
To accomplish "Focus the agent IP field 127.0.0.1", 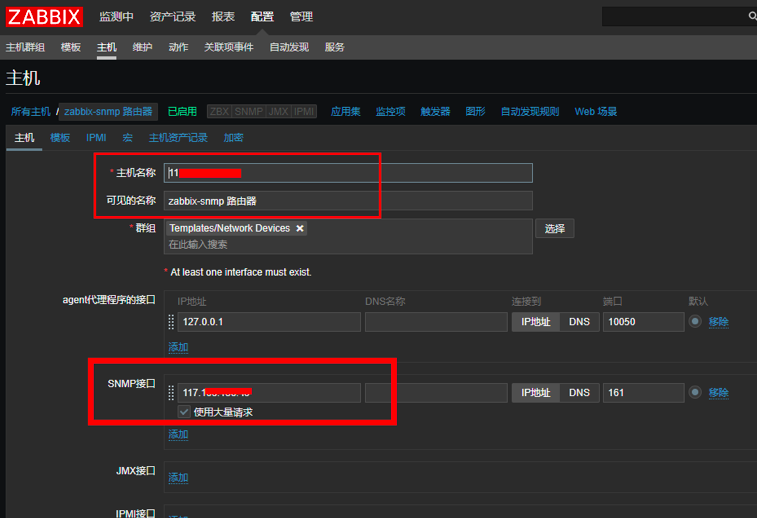I will point(269,322).
